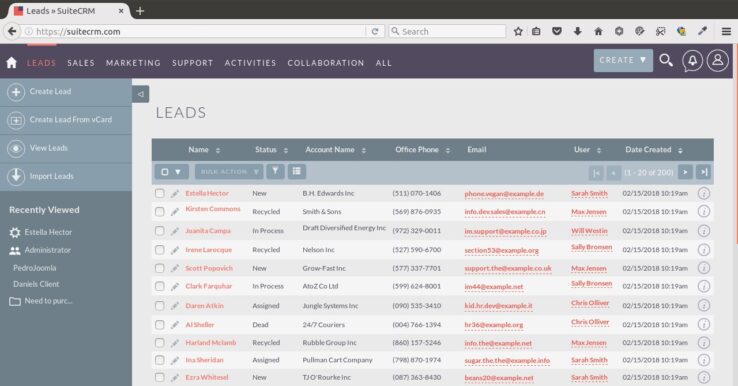The width and height of the screenshot is (738, 386).
Task: Click the browser downloads arrow icon
Action: point(578,32)
